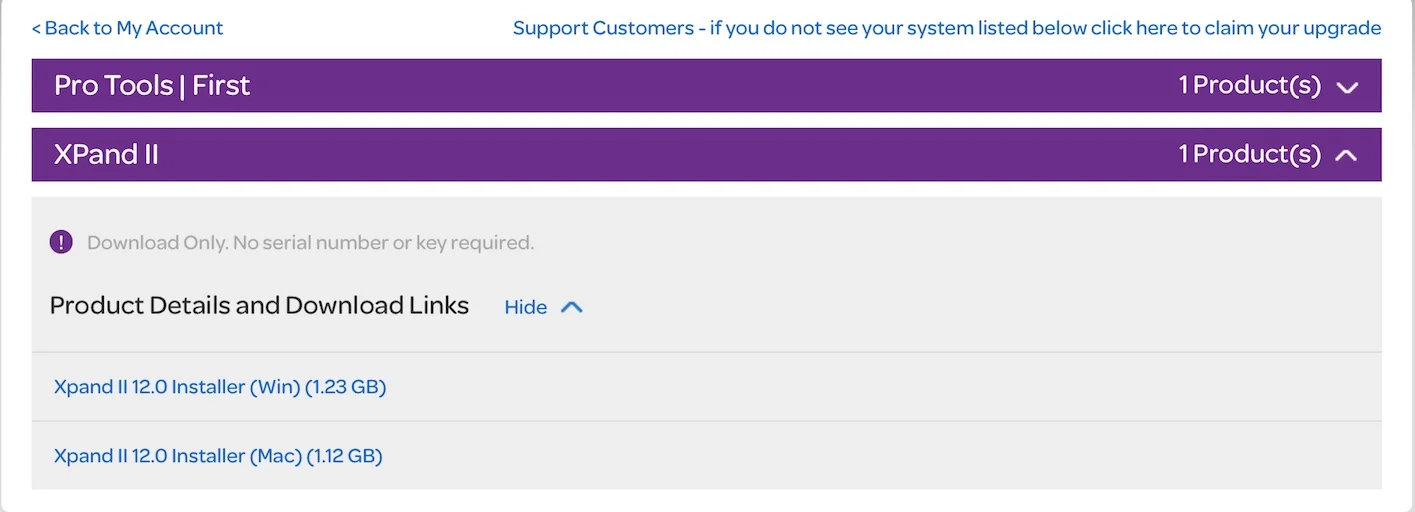Image resolution: width=1415 pixels, height=512 pixels.
Task: Click the 1.23 GB size on the Win installer
Action: click(346, 387)
